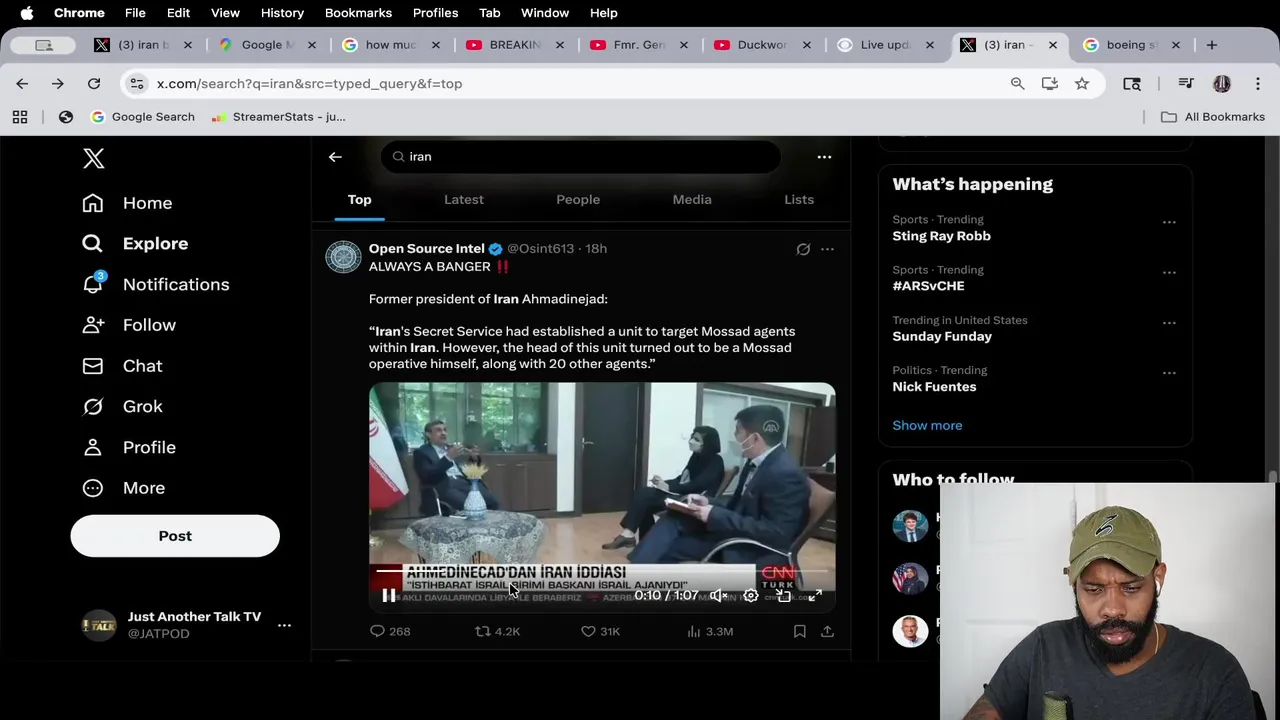The width and height of the screenshot is (1280, 720).
Task: Click the iran search field
Action: 580,157
